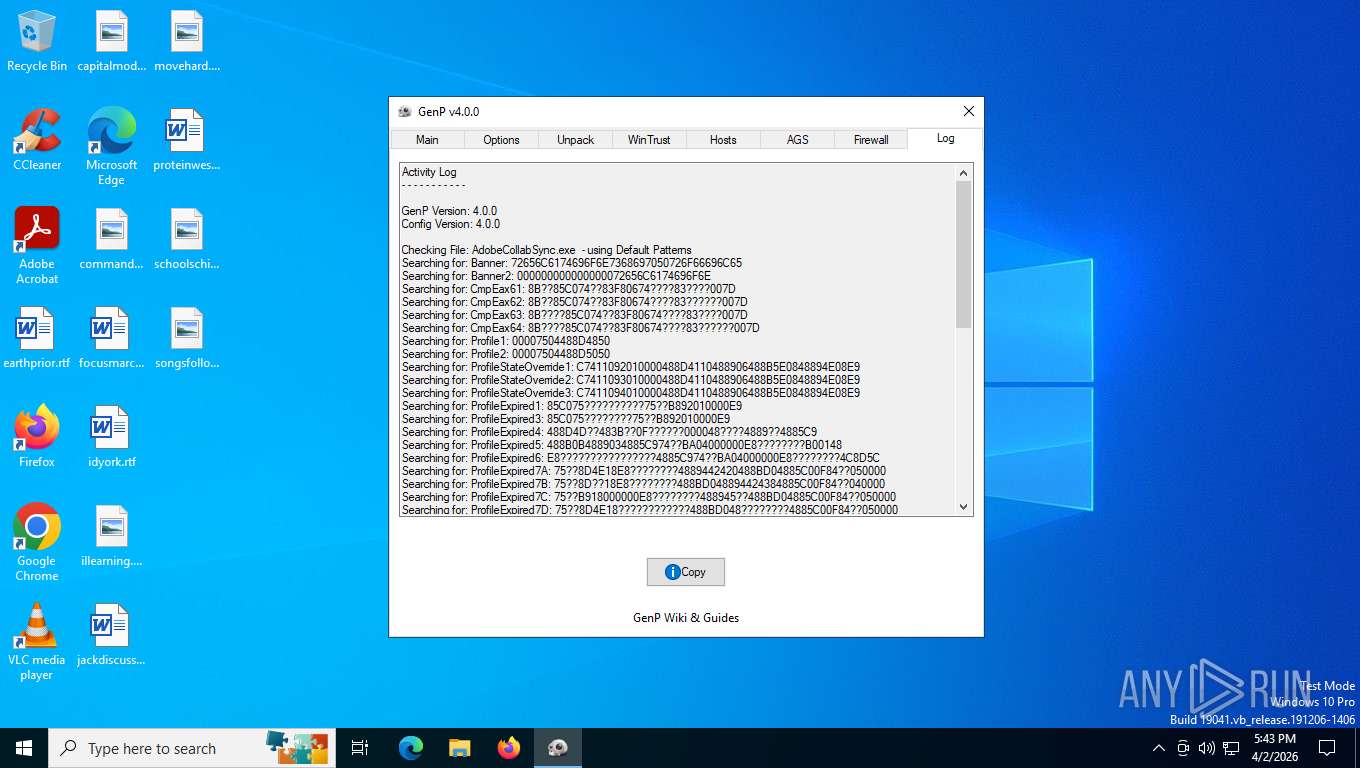Image resolution: width=1360 pixels, height=768 pixels.
Task: Click the Activity Log vertical scrollbar thumb
Action: click(964, 255)
